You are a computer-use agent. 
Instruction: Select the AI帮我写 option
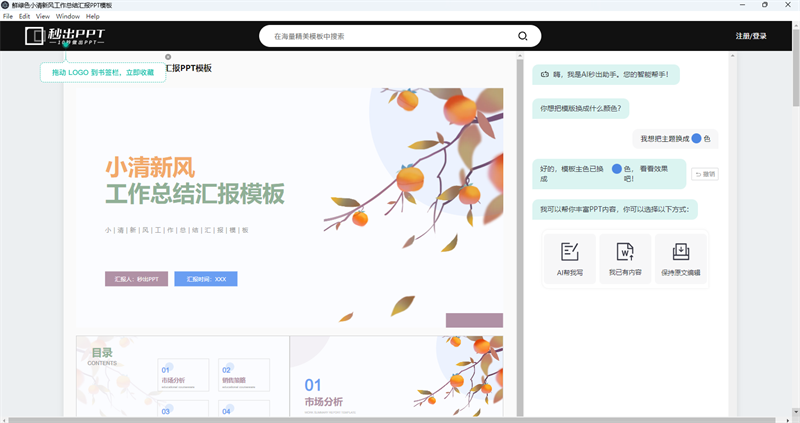click(570, 259)
